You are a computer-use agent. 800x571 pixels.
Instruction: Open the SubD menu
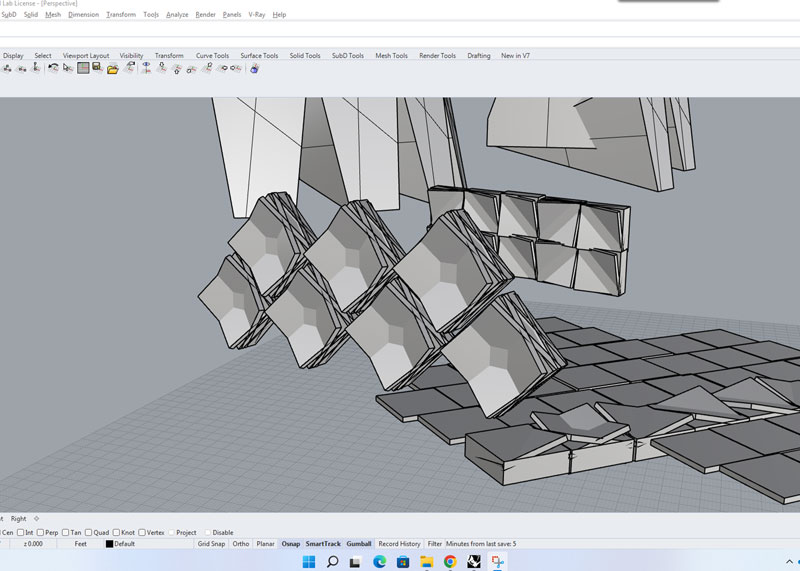pos(9,14)
